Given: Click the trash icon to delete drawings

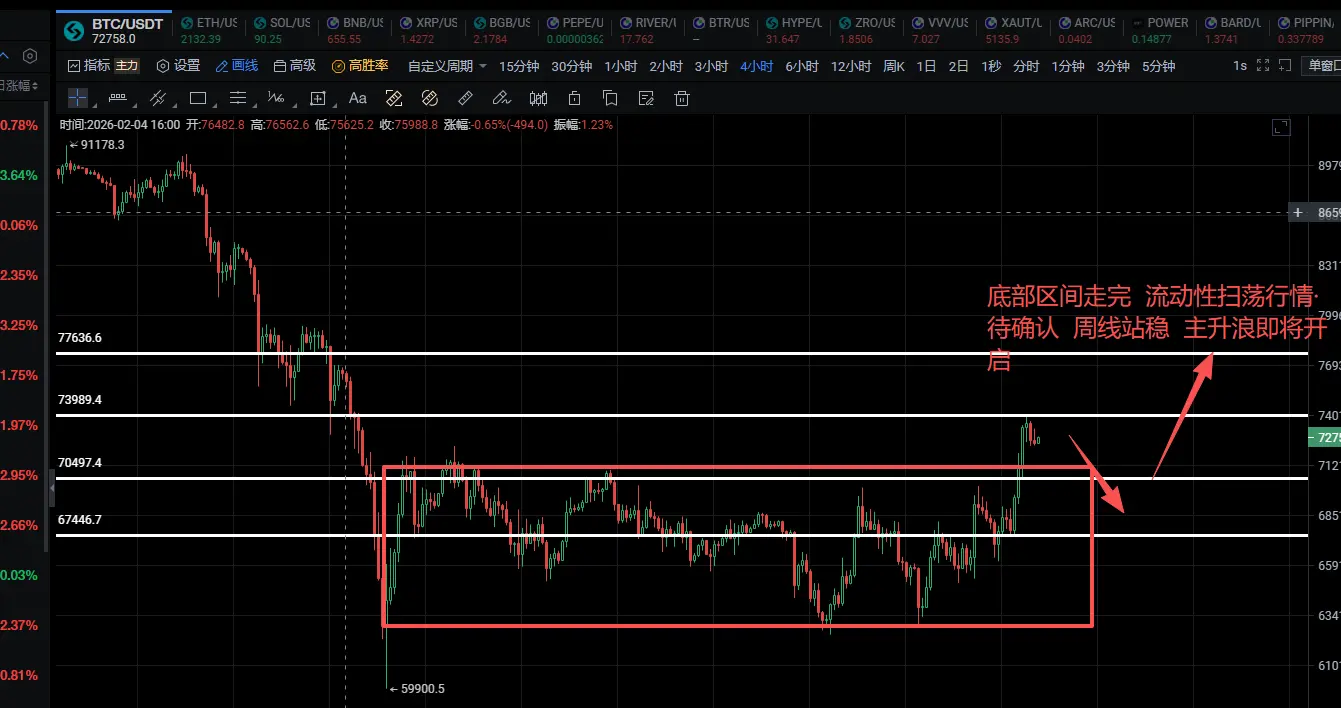Looking at the screenshot, I should pyautogui.click(x=682, y=98).
